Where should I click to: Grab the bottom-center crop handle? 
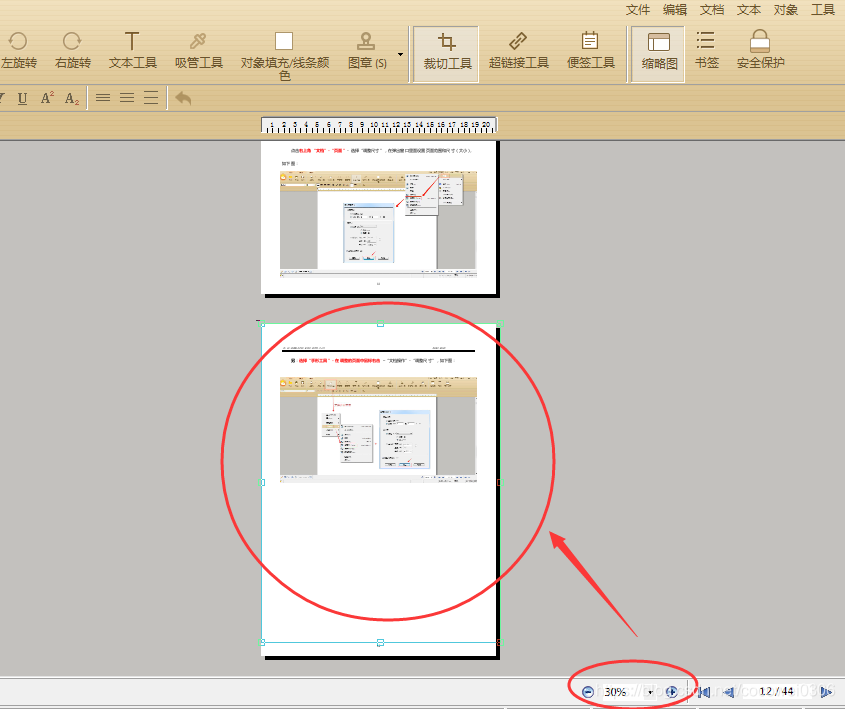[380, 643]
